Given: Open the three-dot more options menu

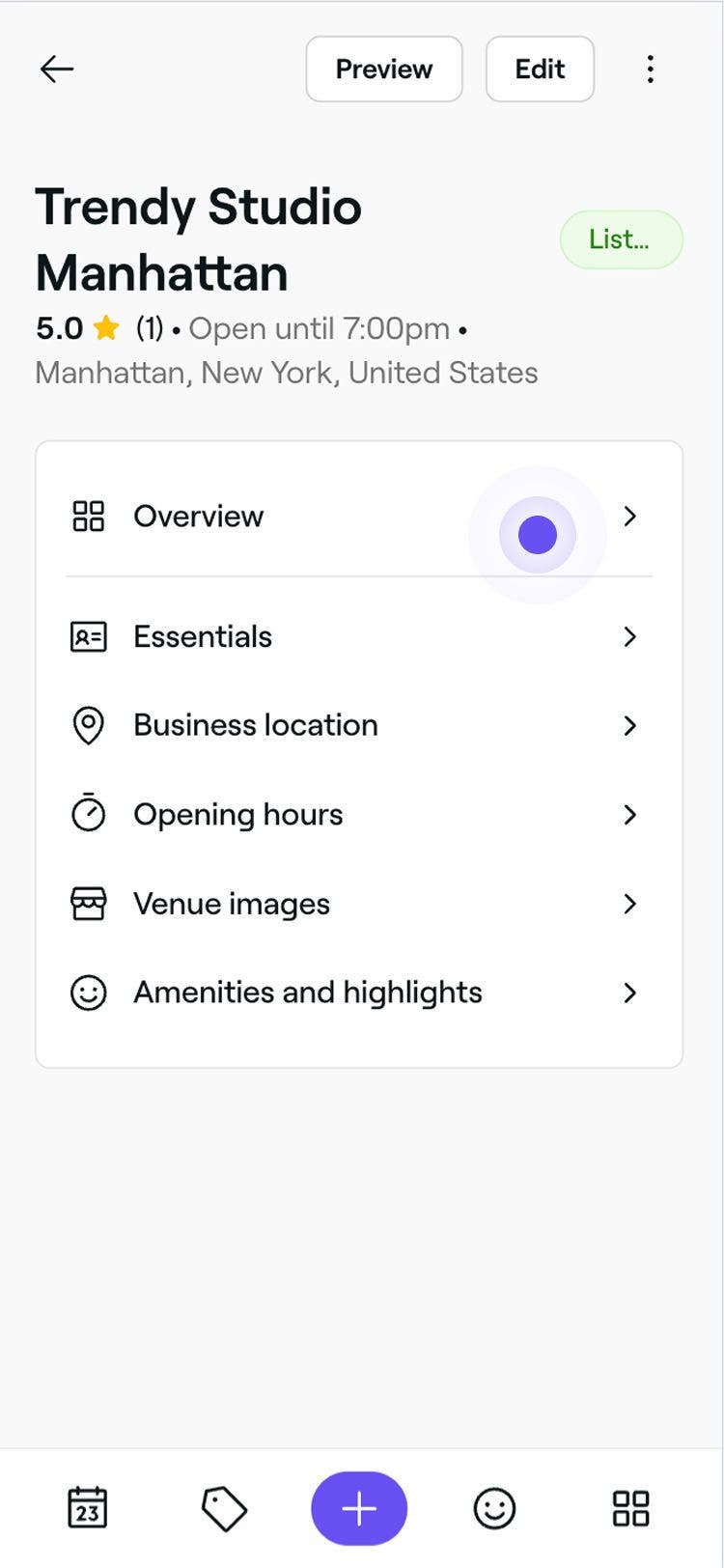Looking at the screenshot, I should (x=650, y=69).
